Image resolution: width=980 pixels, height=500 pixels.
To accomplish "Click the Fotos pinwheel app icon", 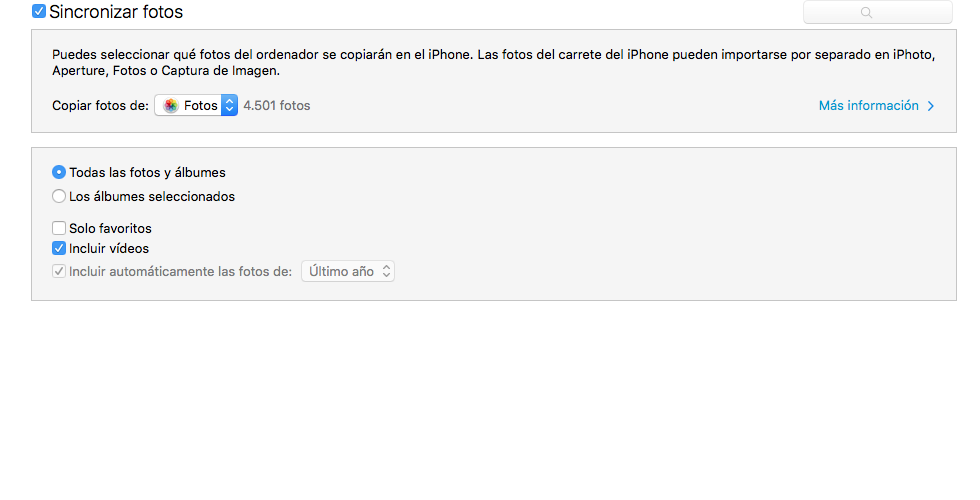I will [171, 106].
